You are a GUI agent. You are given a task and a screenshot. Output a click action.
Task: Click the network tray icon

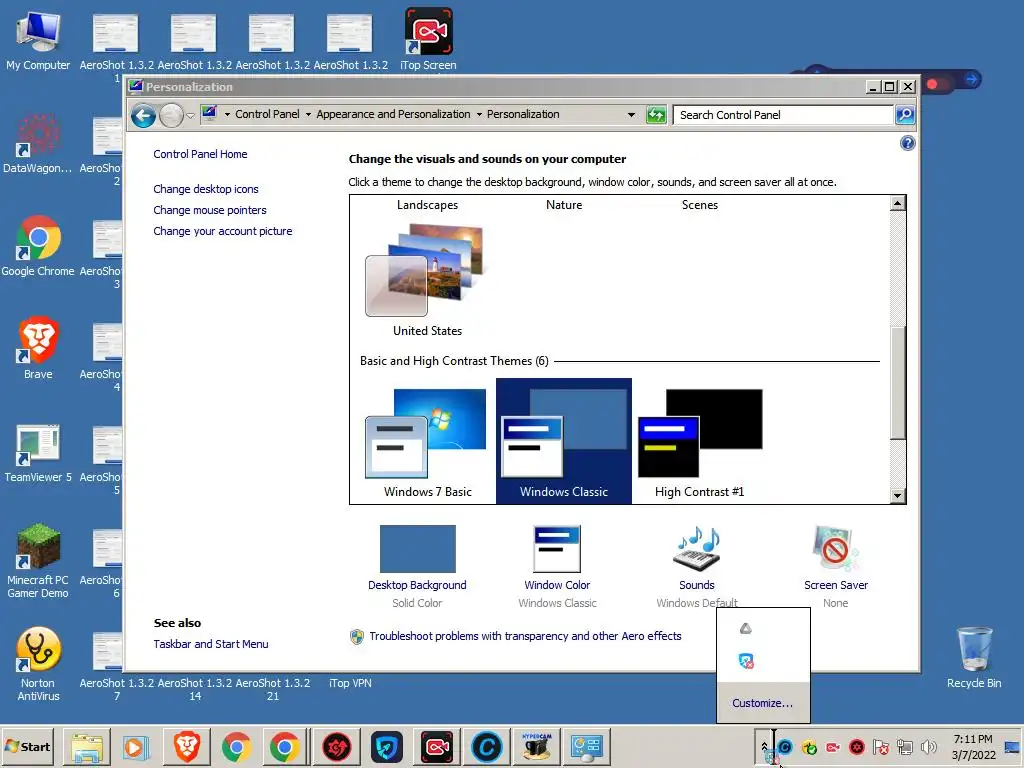[x=904, y=746]
